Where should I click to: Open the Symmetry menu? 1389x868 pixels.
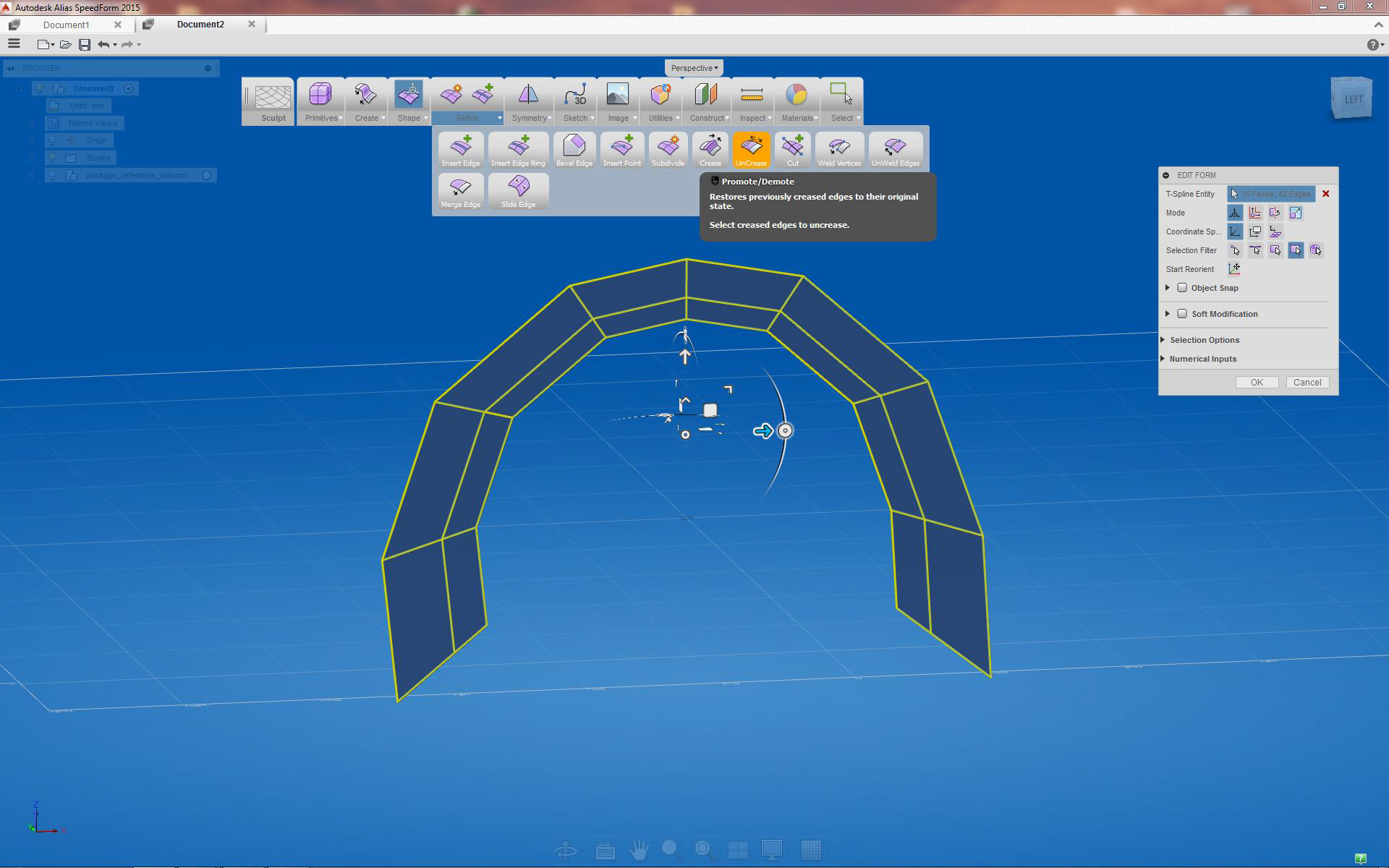click(x=531, y=118)
